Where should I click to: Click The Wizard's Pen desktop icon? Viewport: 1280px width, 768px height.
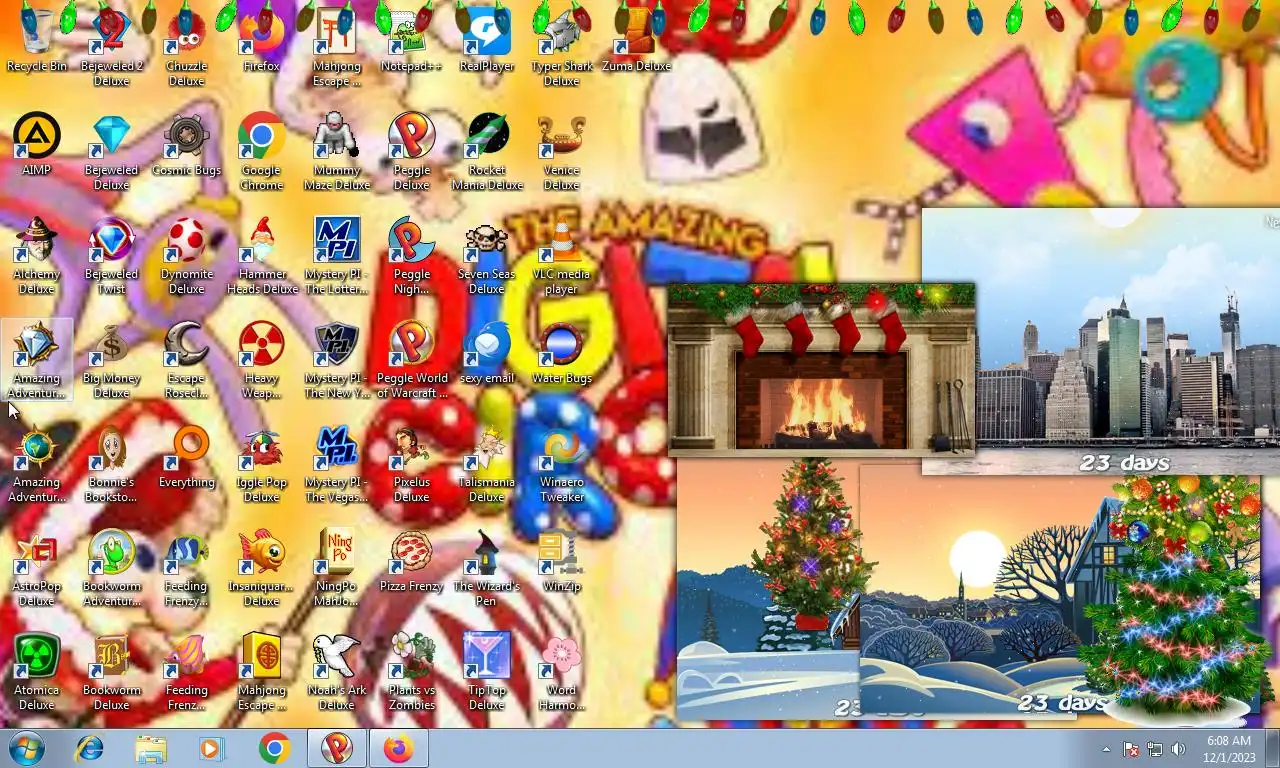click(487, 568)
